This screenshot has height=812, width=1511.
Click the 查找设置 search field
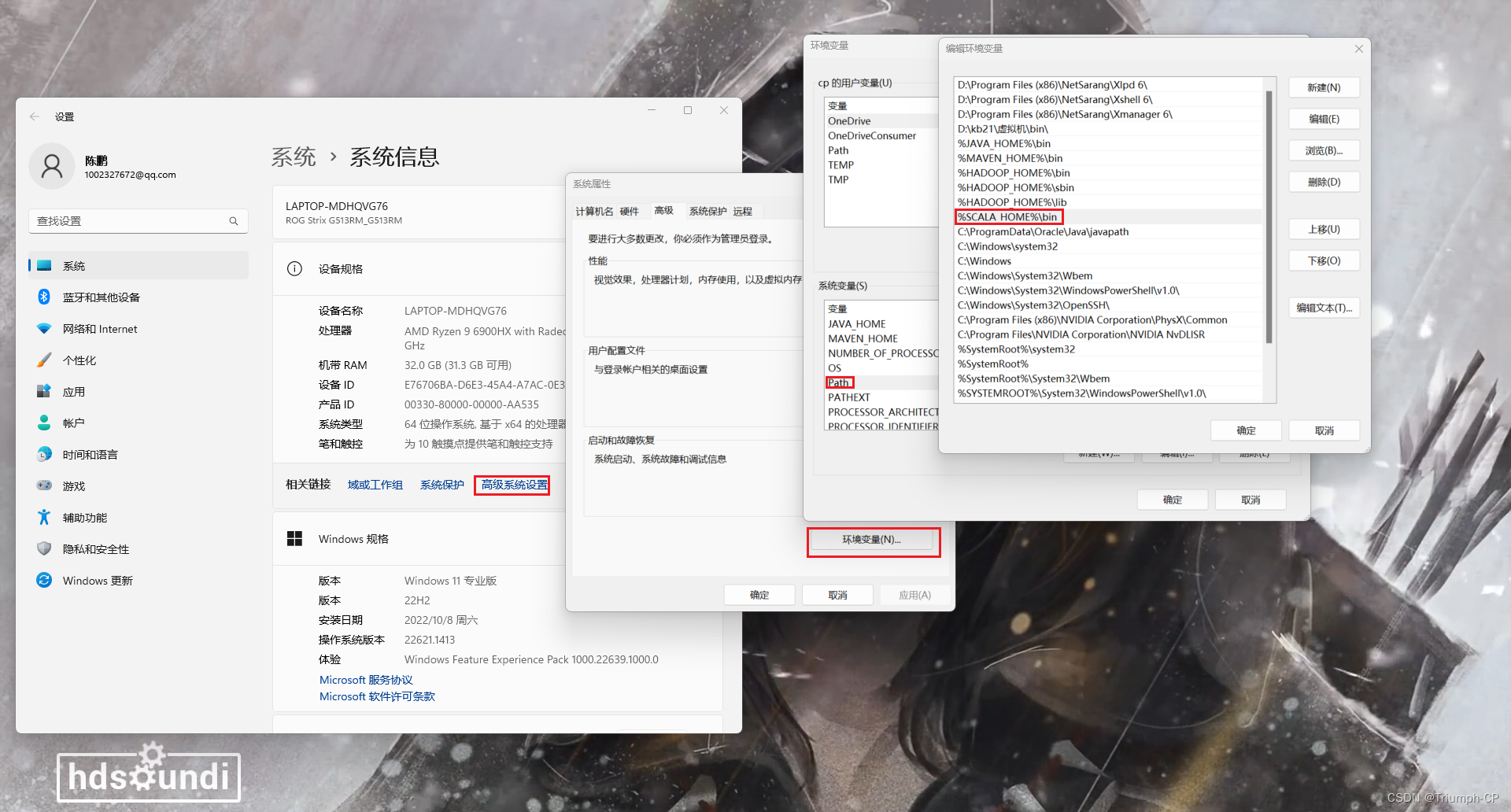tap(139, 221)
